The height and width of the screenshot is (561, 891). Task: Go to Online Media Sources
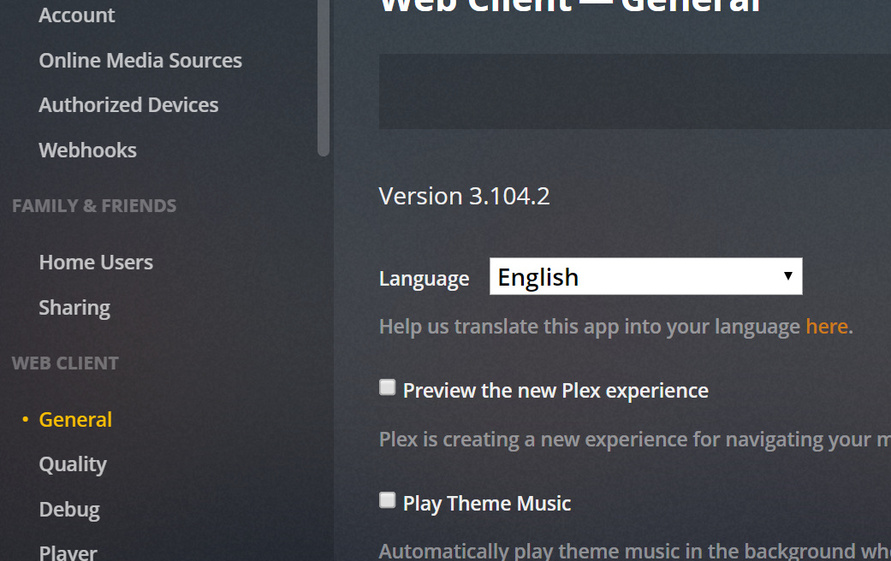[x=140, y=60]
